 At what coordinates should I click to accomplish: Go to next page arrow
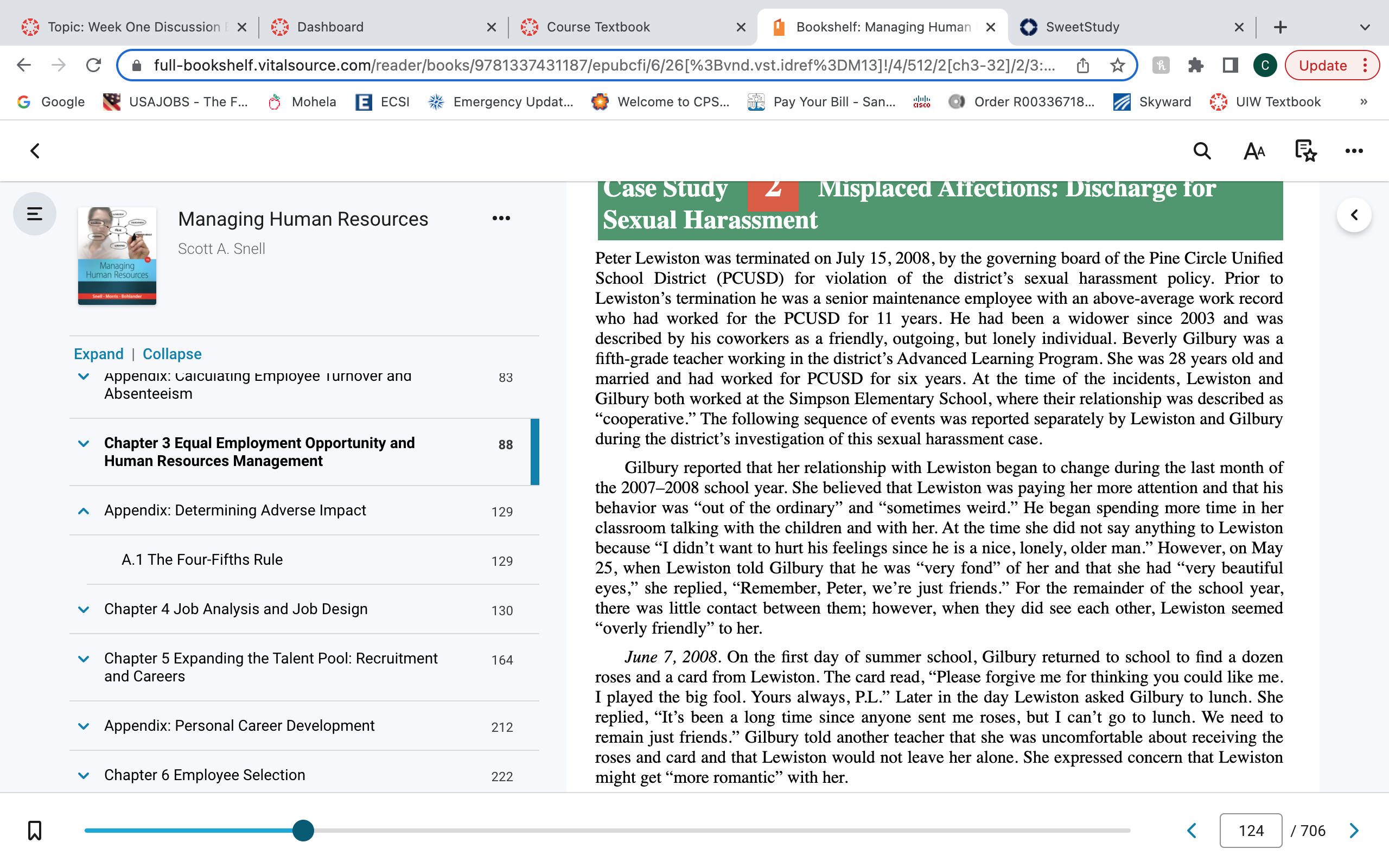click(x=1354, y=830)
